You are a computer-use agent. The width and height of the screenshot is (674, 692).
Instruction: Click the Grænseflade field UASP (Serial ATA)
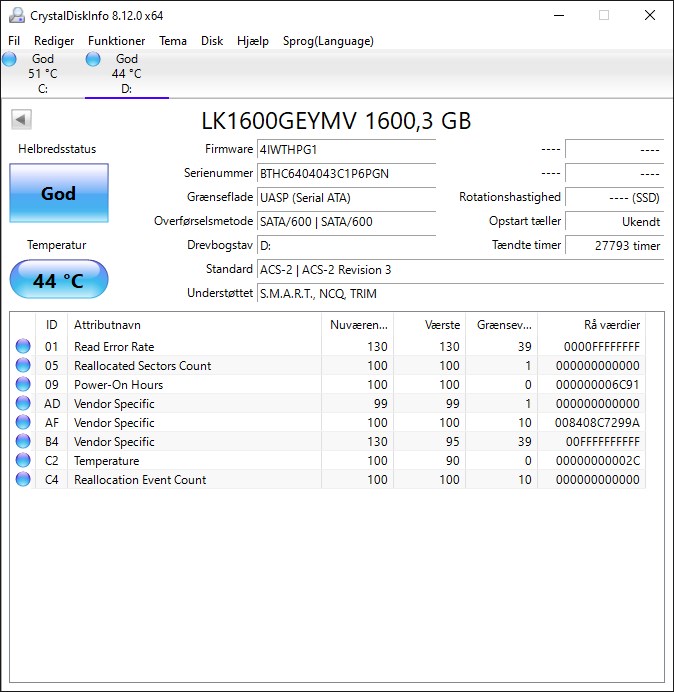pos(346,197)
